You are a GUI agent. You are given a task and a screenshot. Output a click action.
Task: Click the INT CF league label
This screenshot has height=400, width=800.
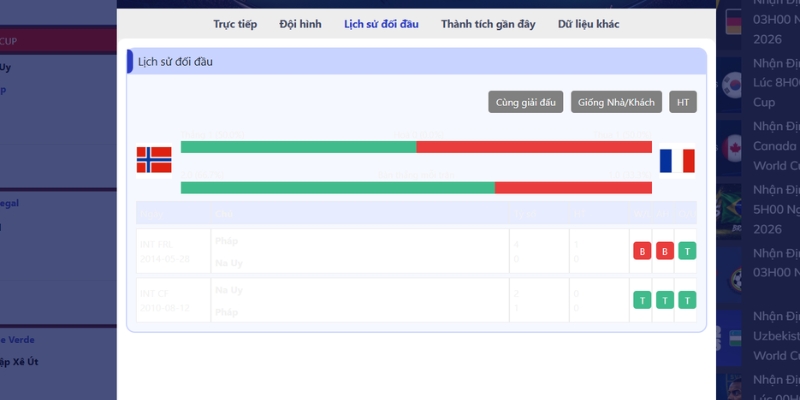point(154,293)
